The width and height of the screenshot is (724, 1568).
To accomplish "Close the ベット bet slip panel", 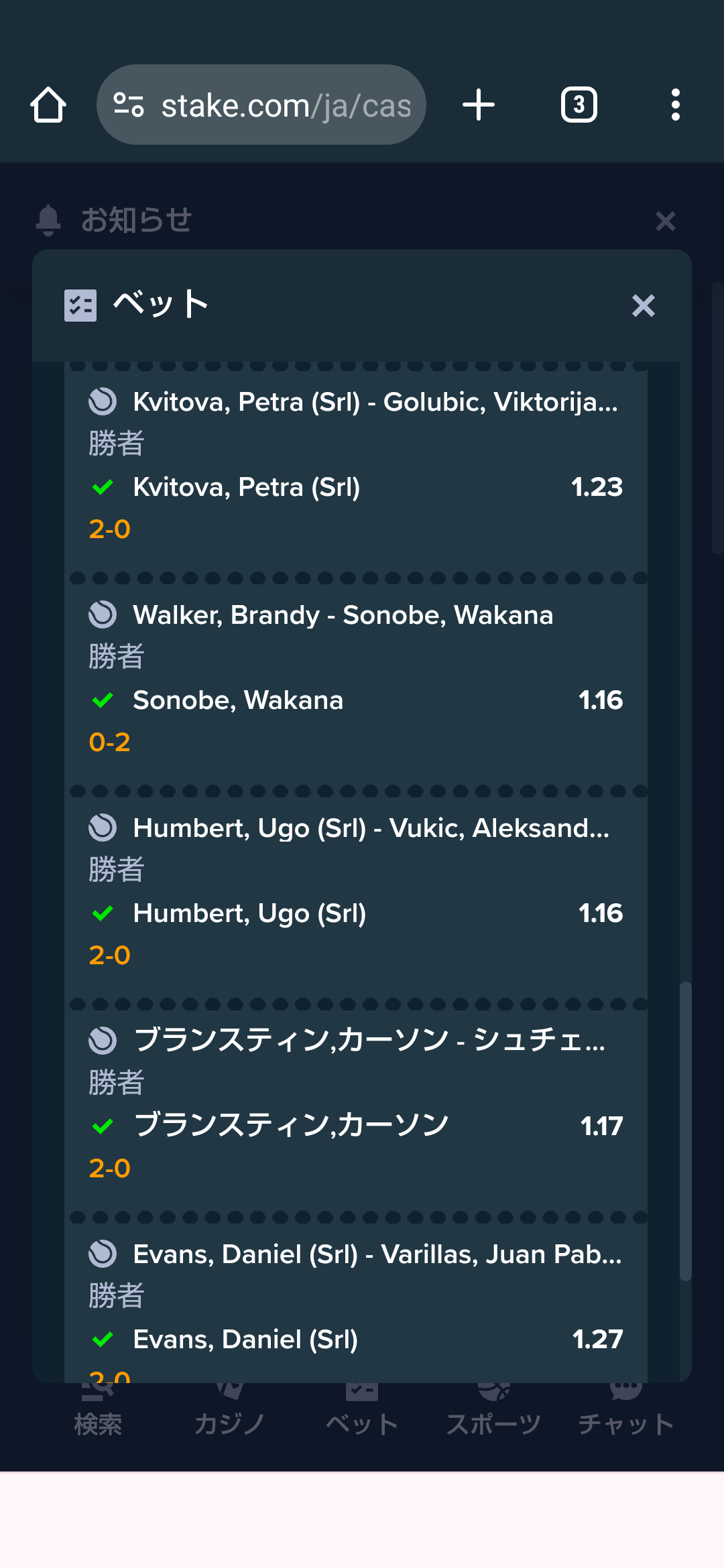I will point(644,306).
